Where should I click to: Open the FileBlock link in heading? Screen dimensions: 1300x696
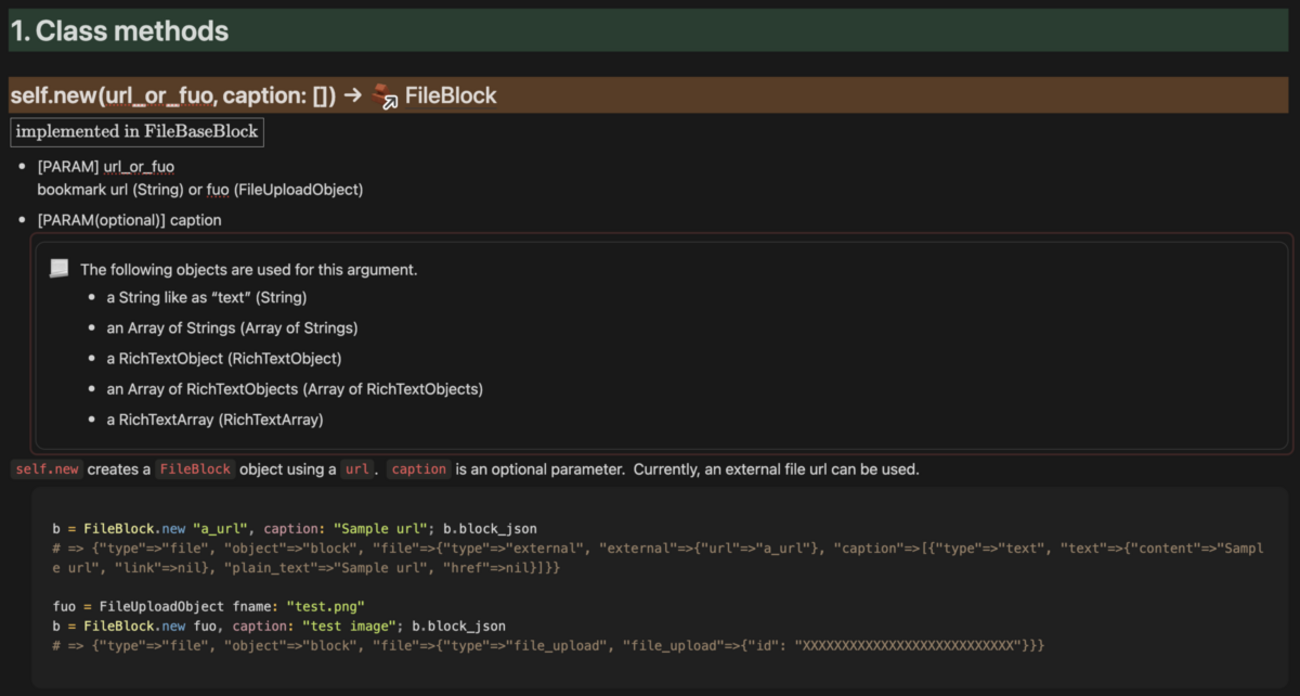[450, 96]
